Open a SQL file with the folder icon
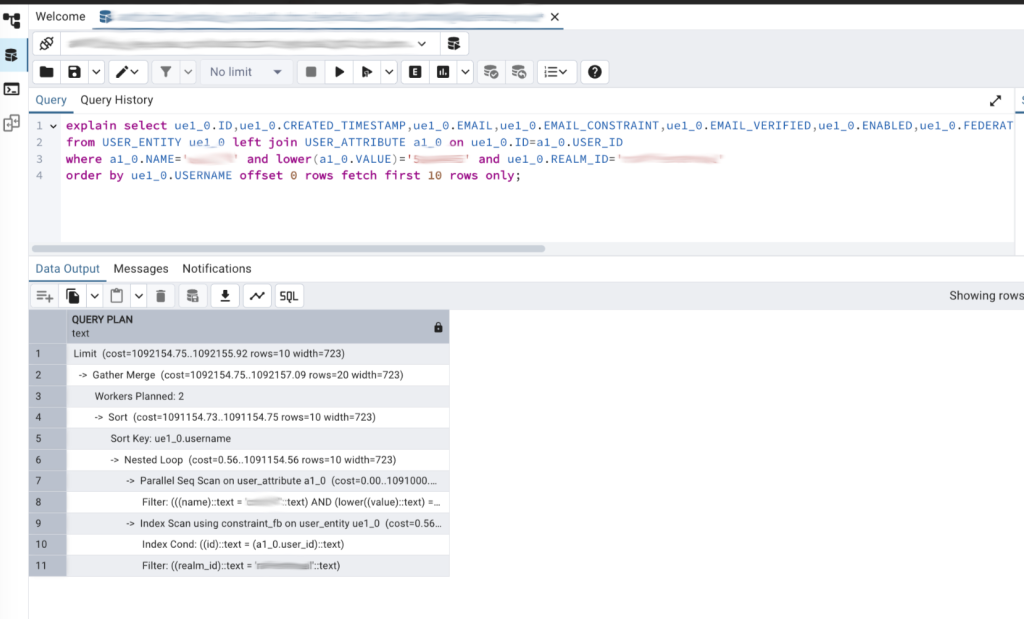Screen dimensions: 1024x619 tap(46, 72)
